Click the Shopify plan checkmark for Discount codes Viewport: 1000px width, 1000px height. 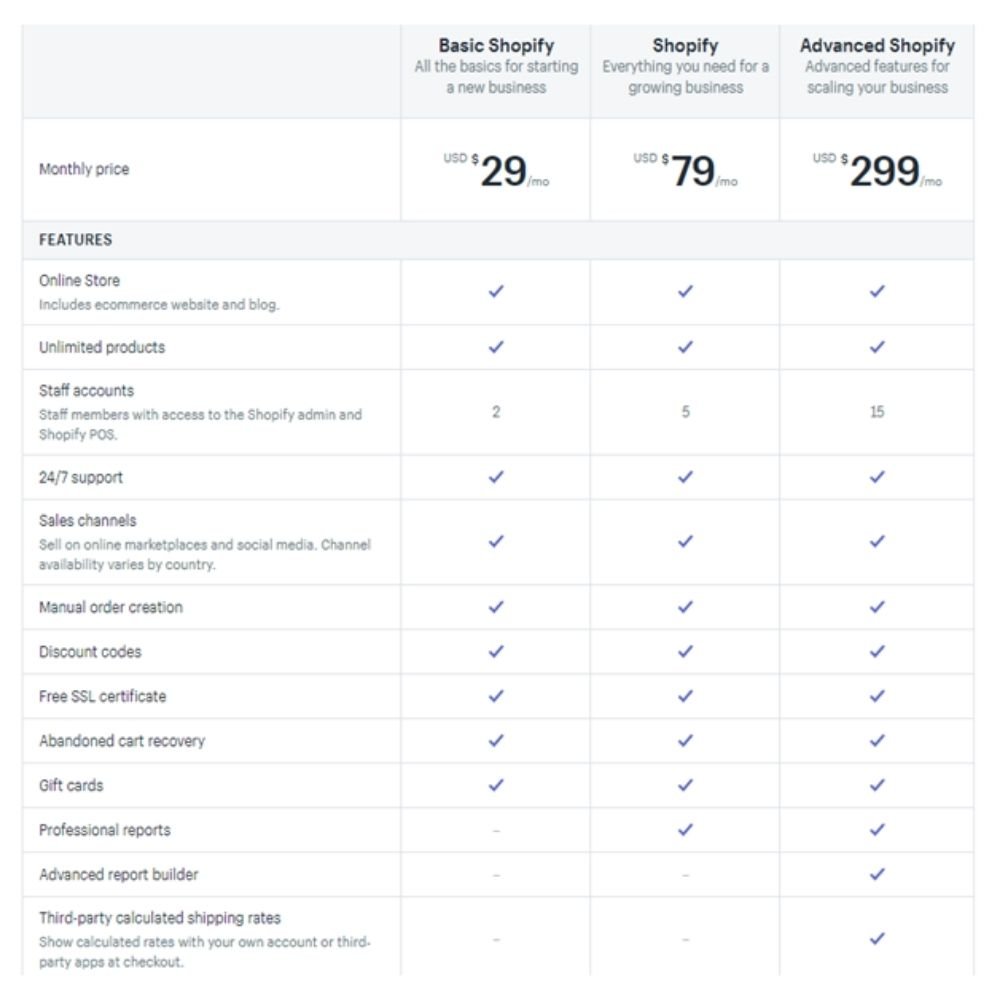click(685, 652)
